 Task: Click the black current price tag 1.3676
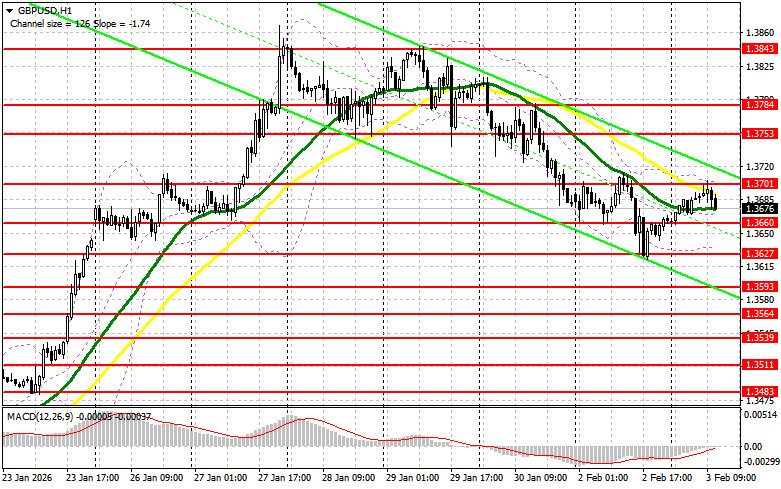coord(759,208)
